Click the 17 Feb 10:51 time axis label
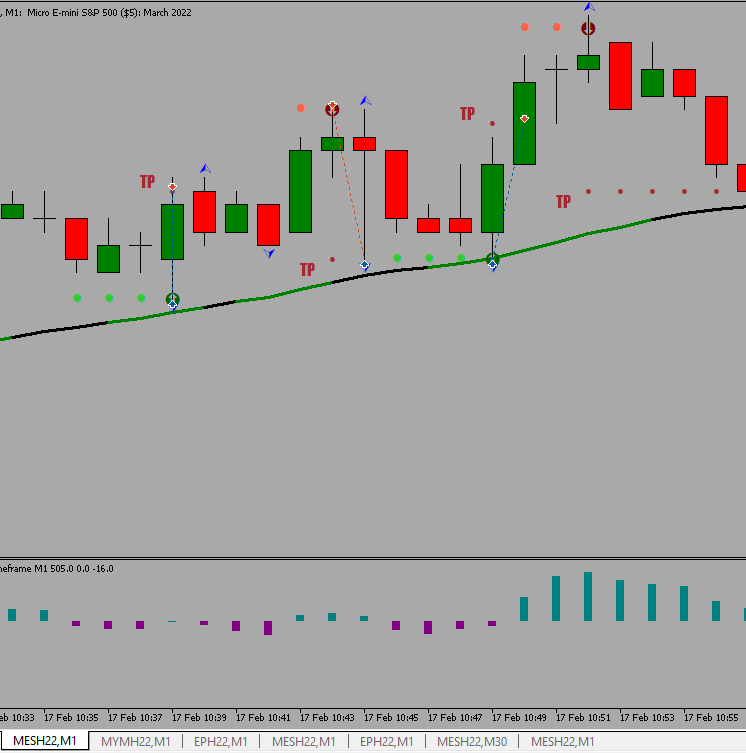The height and width of the screenshot is (753, 746). pos(583,717)
